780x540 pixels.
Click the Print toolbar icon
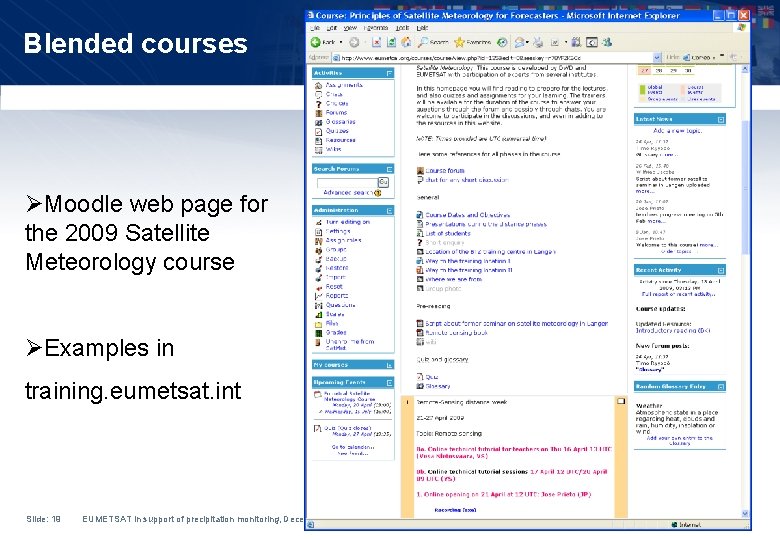[538, 42]
